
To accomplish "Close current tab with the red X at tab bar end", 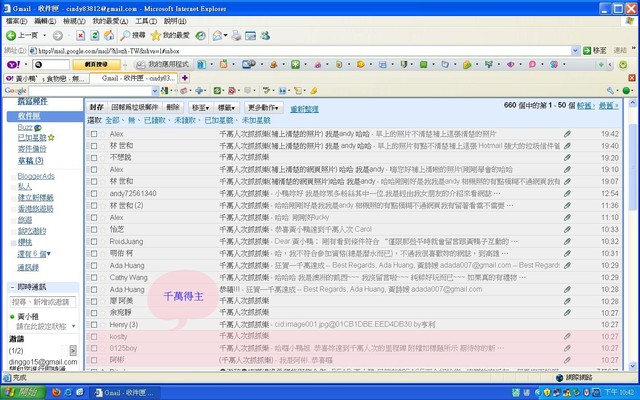I will tap(632, 78).
